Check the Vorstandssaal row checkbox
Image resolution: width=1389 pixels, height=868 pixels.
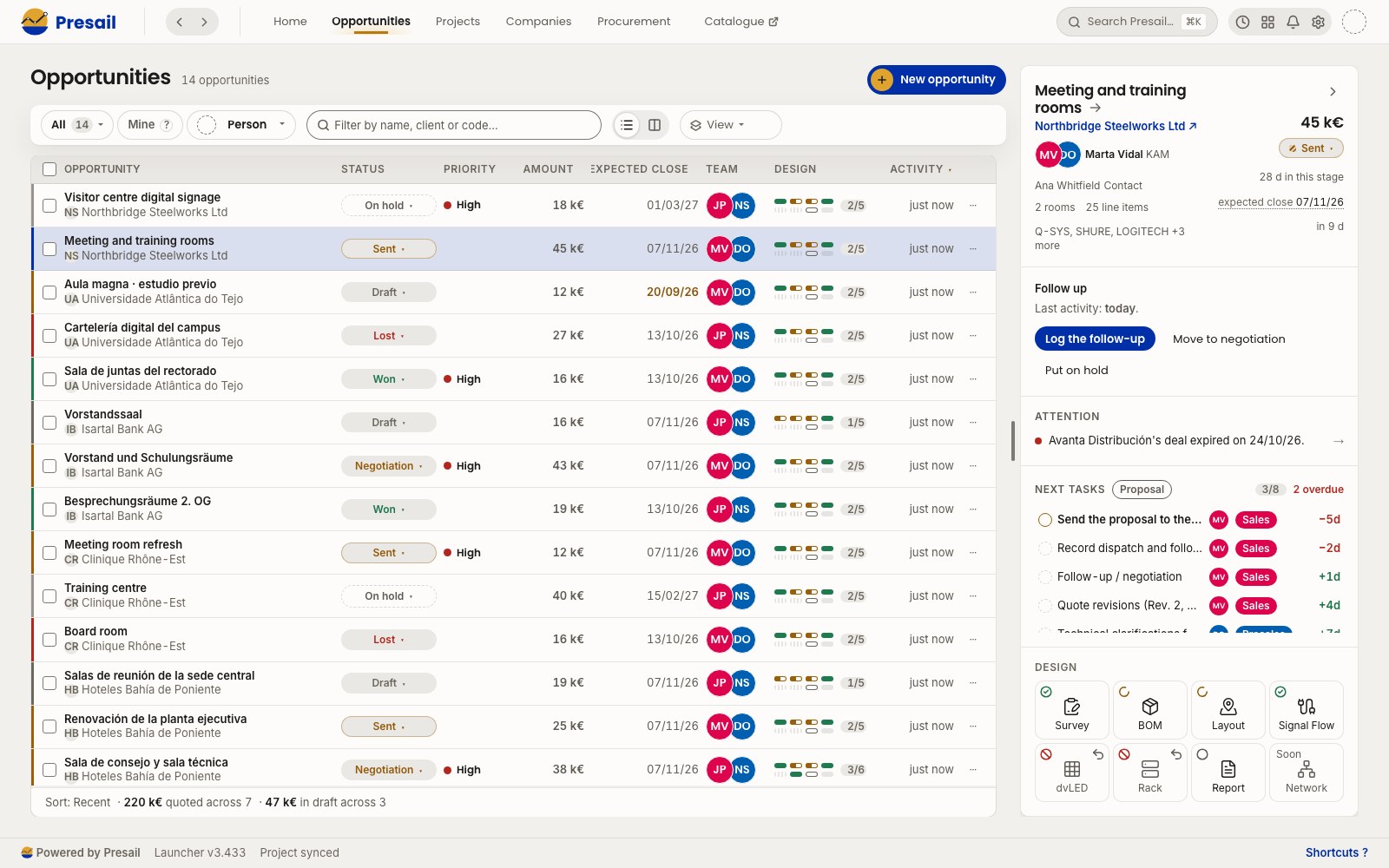[49, 423]
